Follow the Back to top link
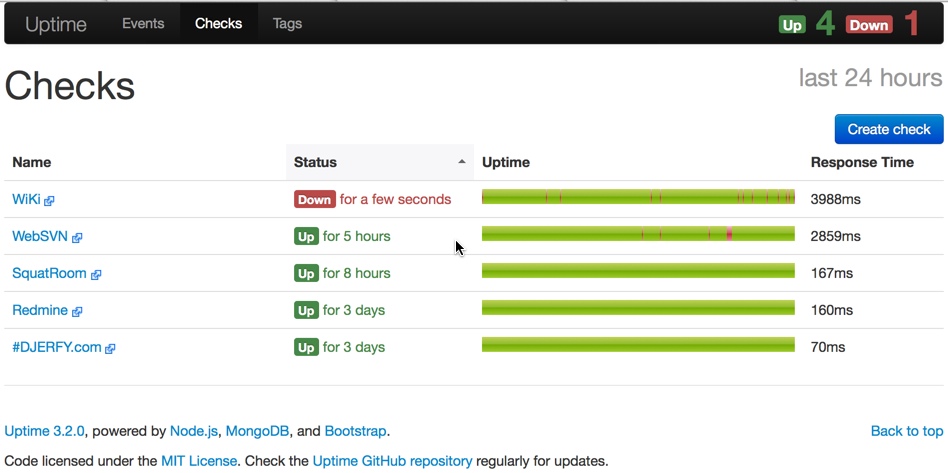 [907, 431]
